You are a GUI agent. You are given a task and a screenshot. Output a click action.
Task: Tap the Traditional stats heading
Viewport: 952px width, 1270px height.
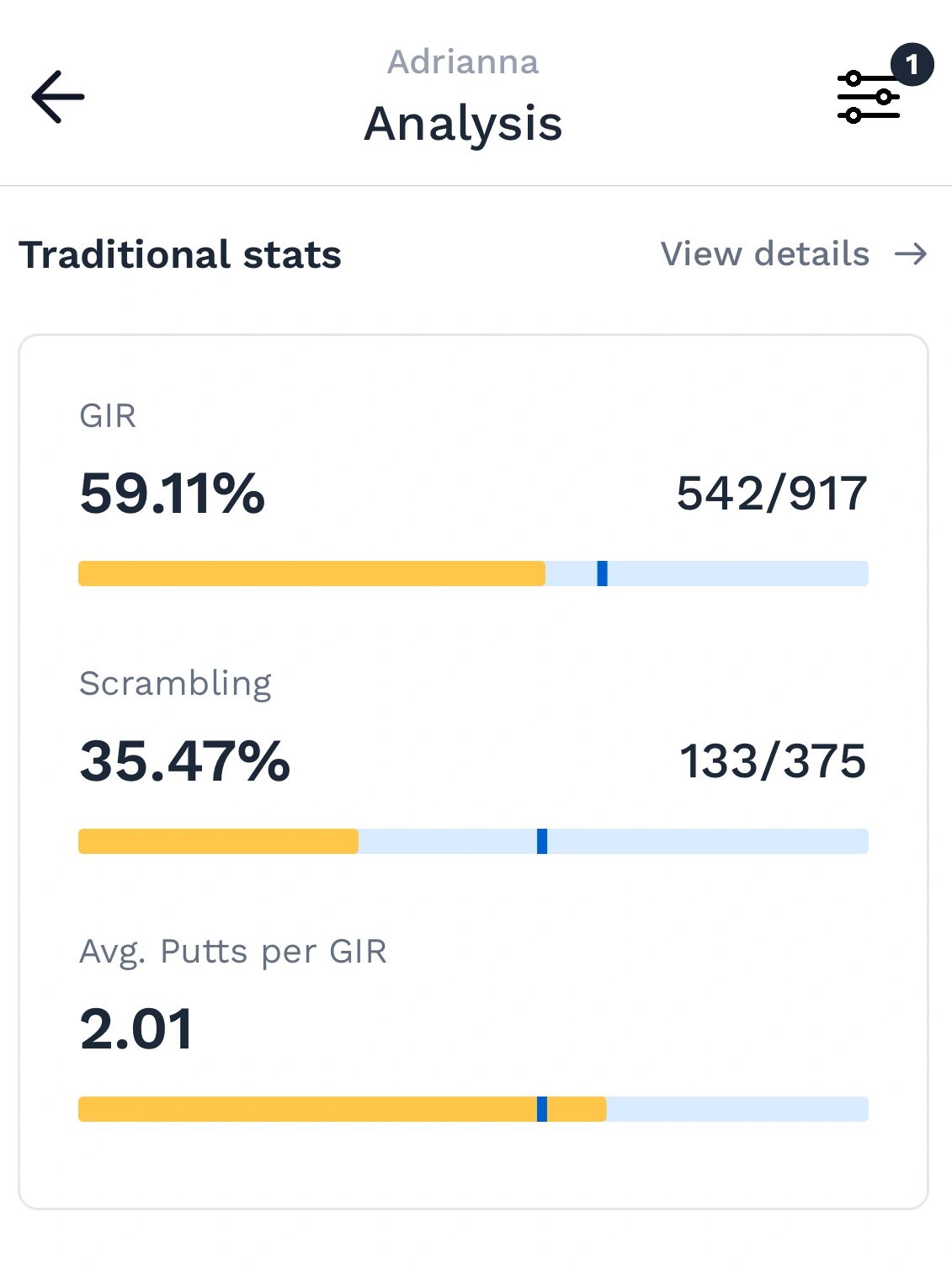click(x=180, y=254)
